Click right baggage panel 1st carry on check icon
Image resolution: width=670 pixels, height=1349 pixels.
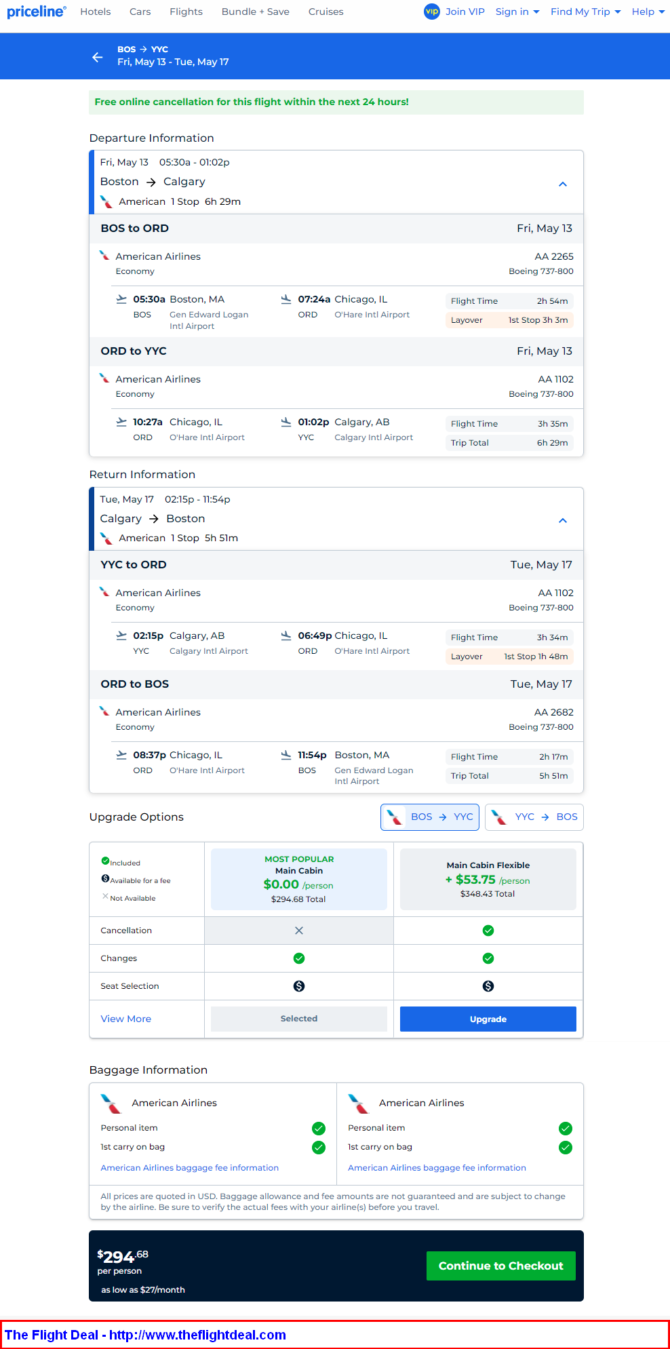pos(566,1147)
